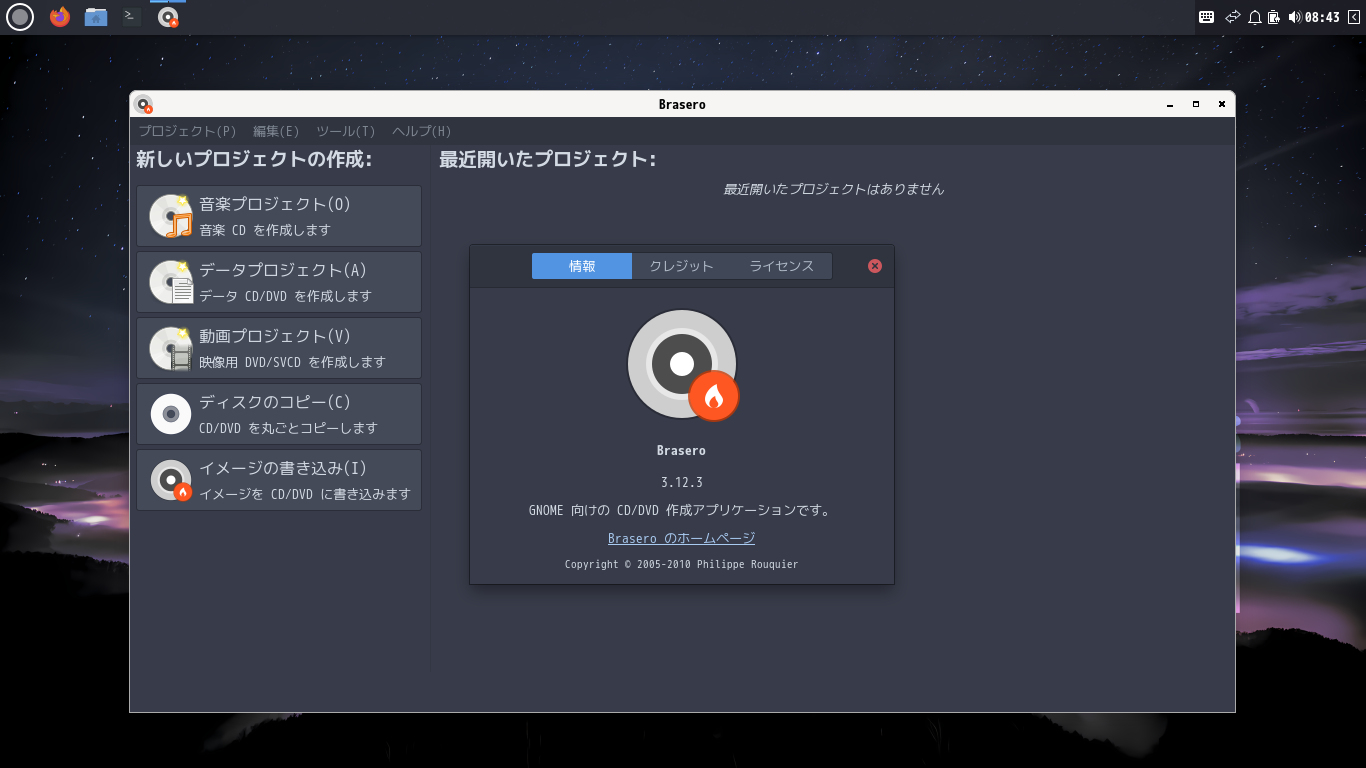Start a 動画プロジェクト(V)

279,348
